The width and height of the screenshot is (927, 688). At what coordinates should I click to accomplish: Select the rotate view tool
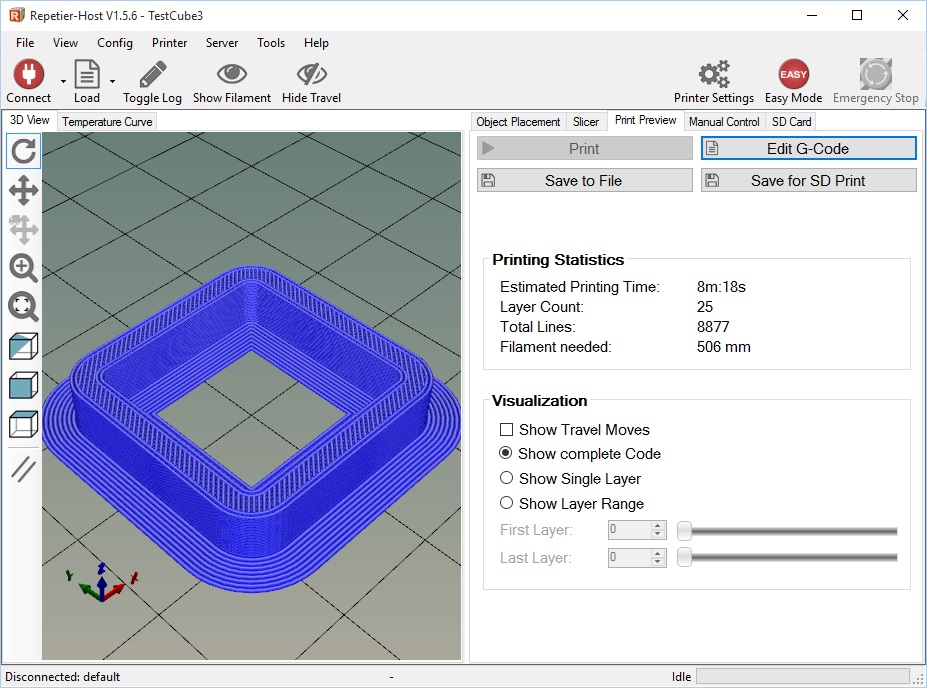point(24,151)
